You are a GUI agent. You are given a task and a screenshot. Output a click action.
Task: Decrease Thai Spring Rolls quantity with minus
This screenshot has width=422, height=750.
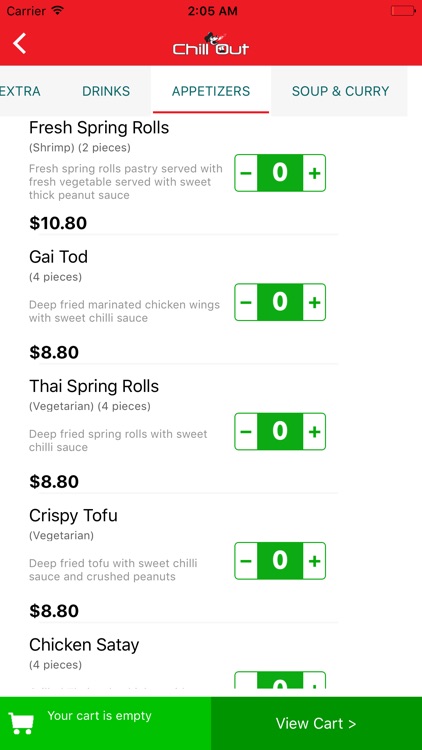(246, 431)
